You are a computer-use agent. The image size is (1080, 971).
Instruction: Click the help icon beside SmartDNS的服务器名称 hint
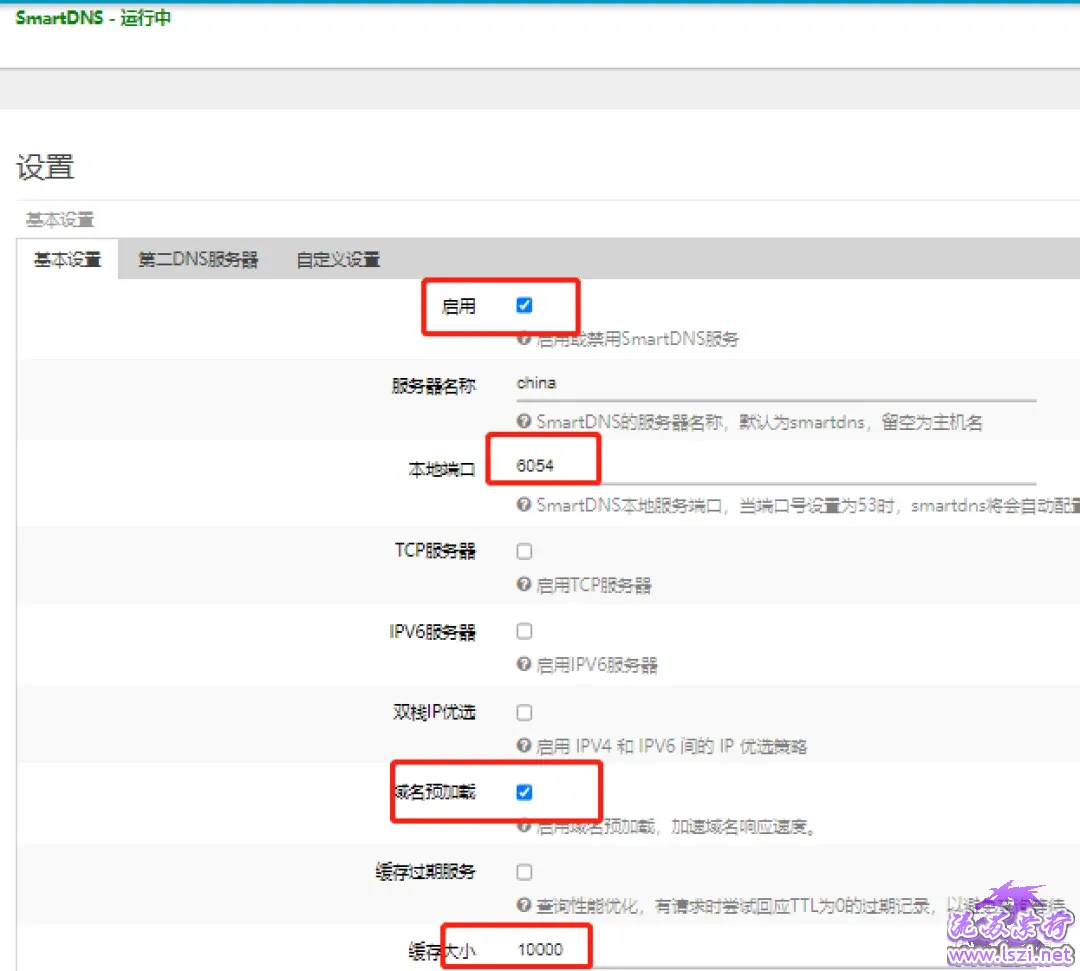coord(523,421)
